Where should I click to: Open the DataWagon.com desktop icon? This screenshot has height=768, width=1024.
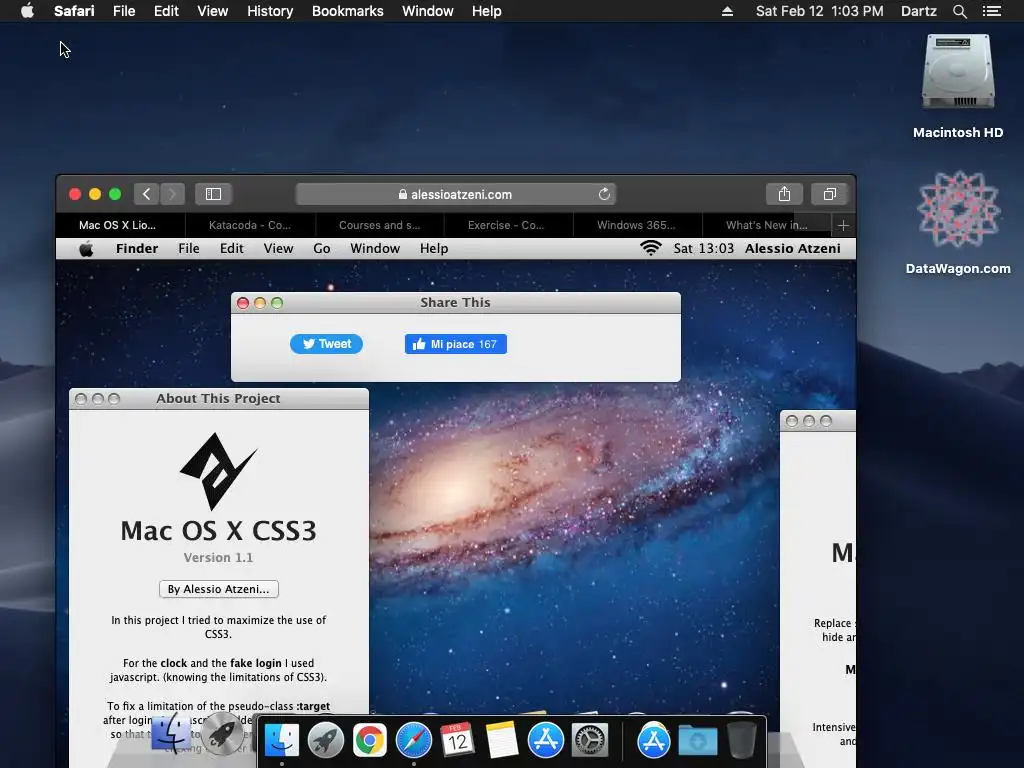click(957, 222)
